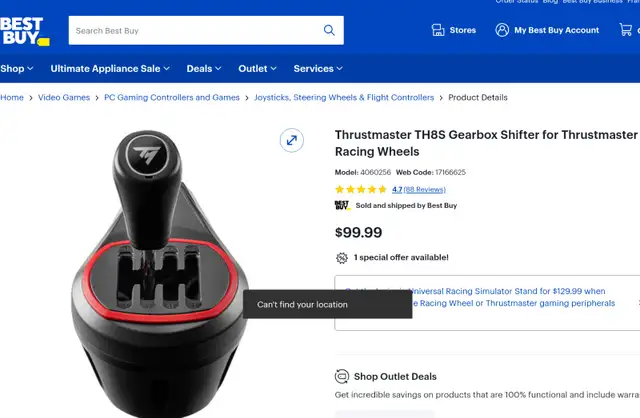Open the Stores locator icon
Viewport: 640px width, 418px height.
(x=438, y=30)
